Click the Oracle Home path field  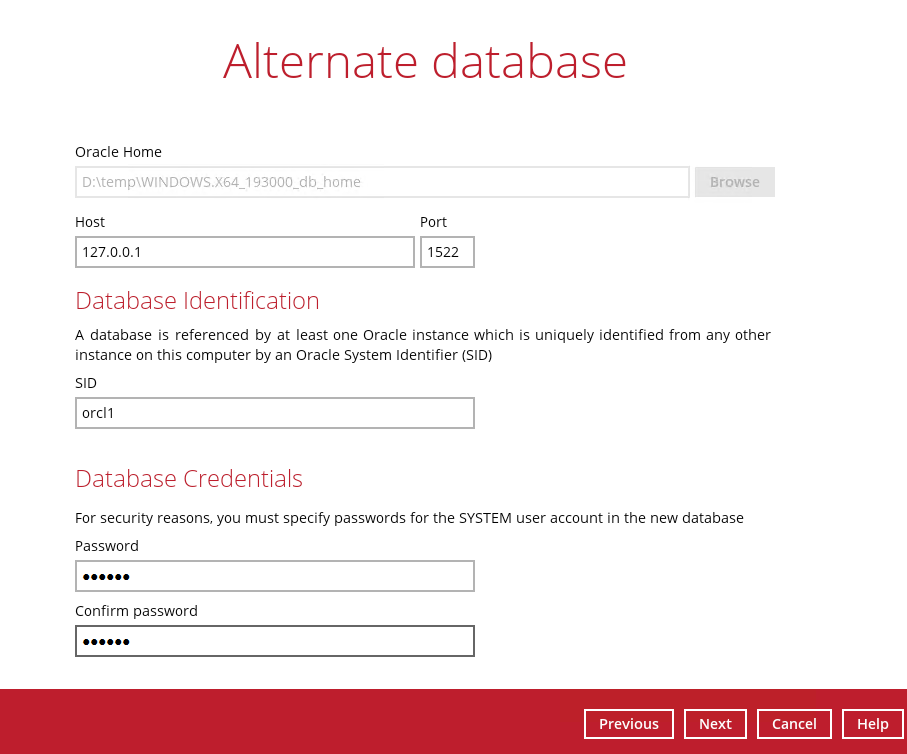[382, 182]
